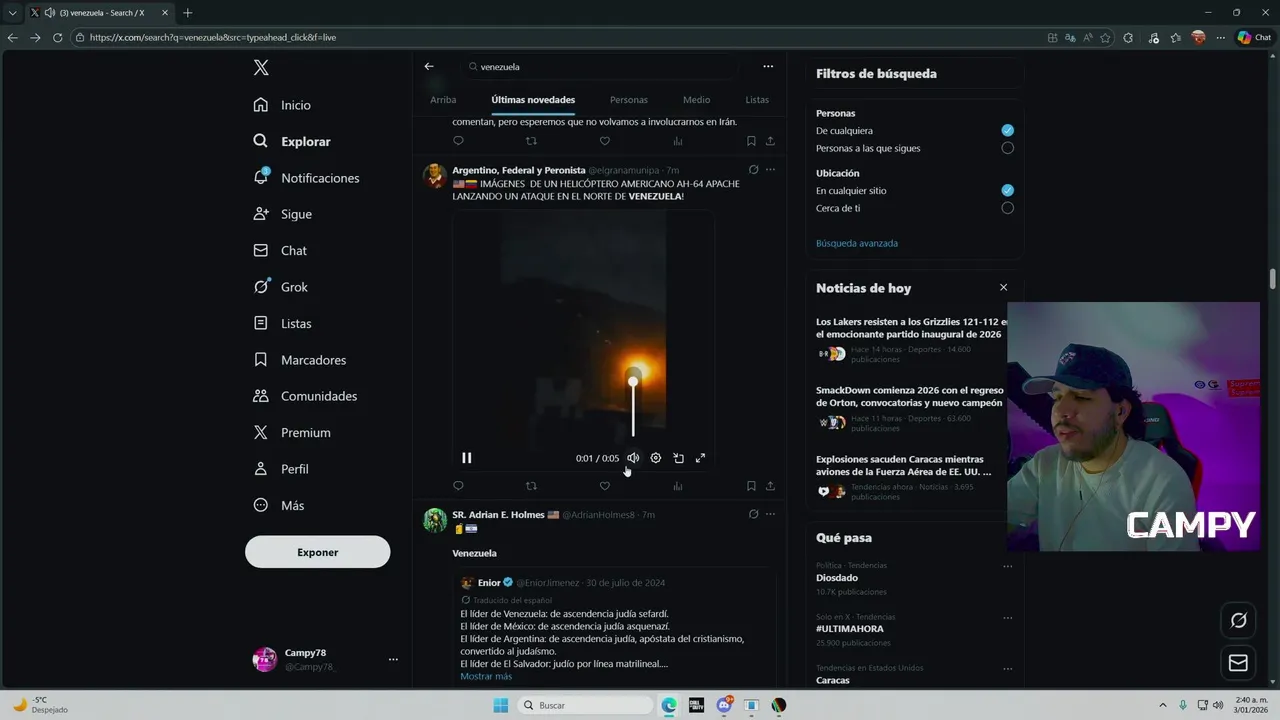The image size is (1280, 720).
Task: Share the Apache helicopter post
Action: click(770, 486)
